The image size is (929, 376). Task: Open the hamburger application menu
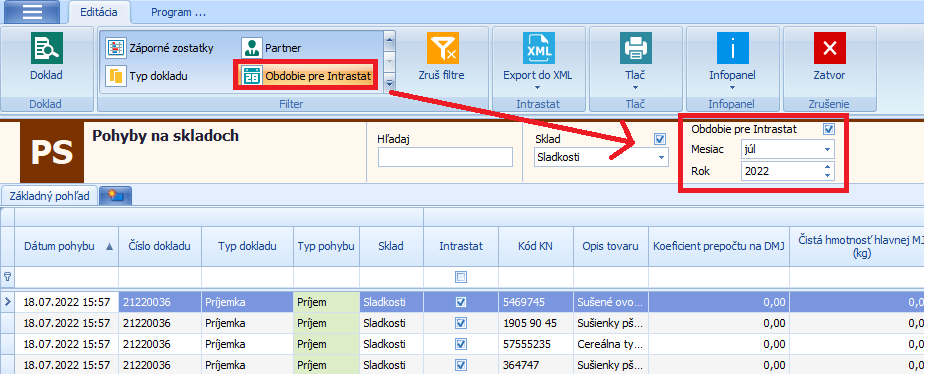point(31,12)
